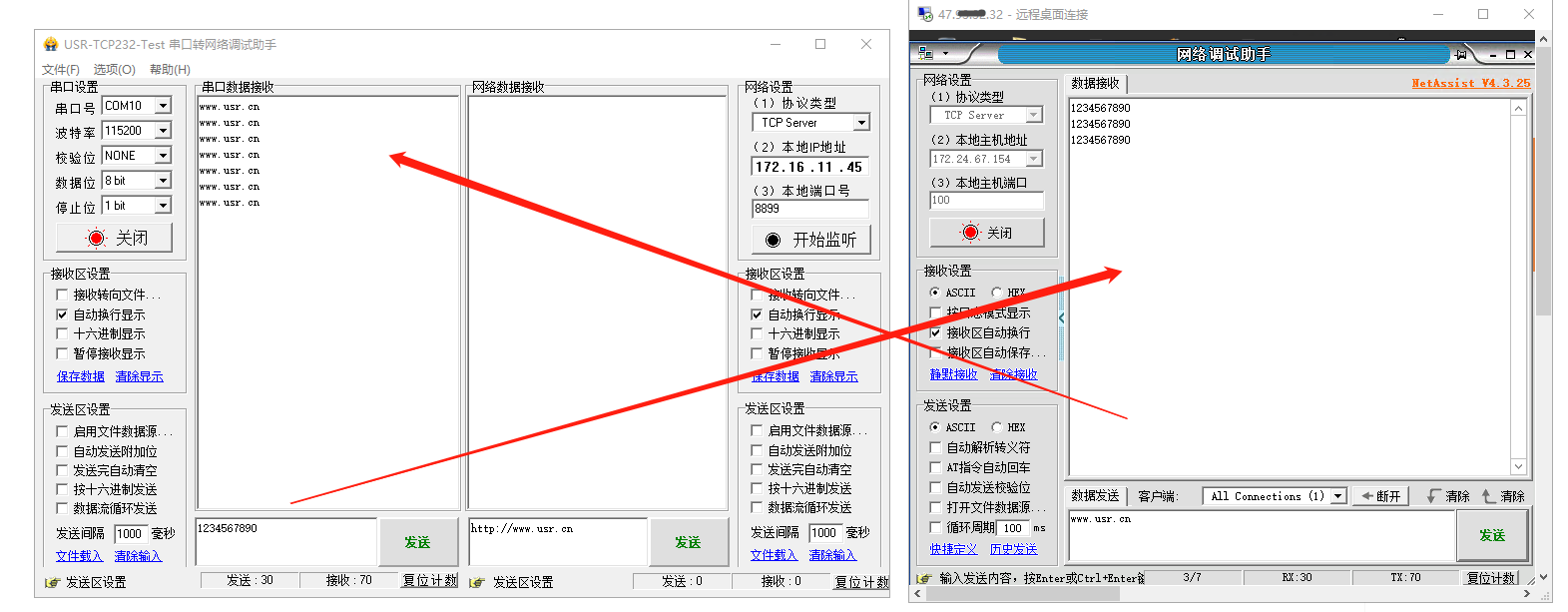This screenshot has width=1568, height=612.
Task: Enable 数据流循环发送 in network send settings
Action: click(x=757, y=508)
